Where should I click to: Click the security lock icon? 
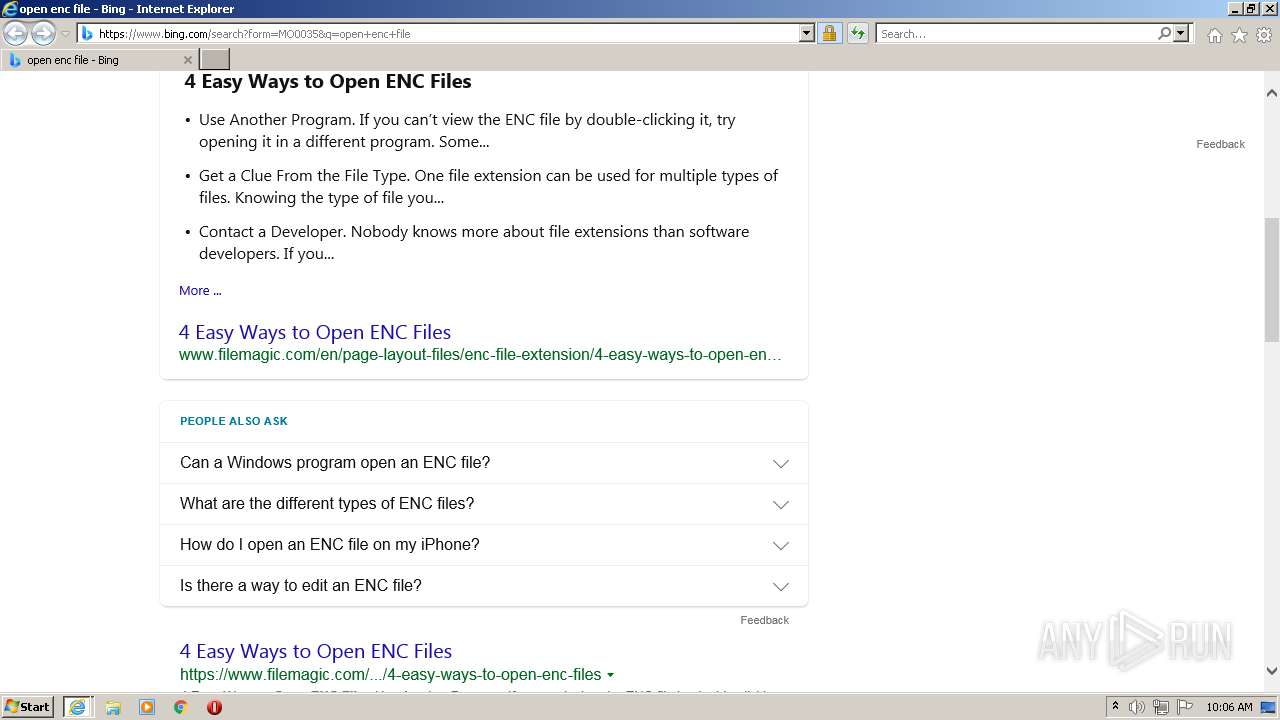829,33
